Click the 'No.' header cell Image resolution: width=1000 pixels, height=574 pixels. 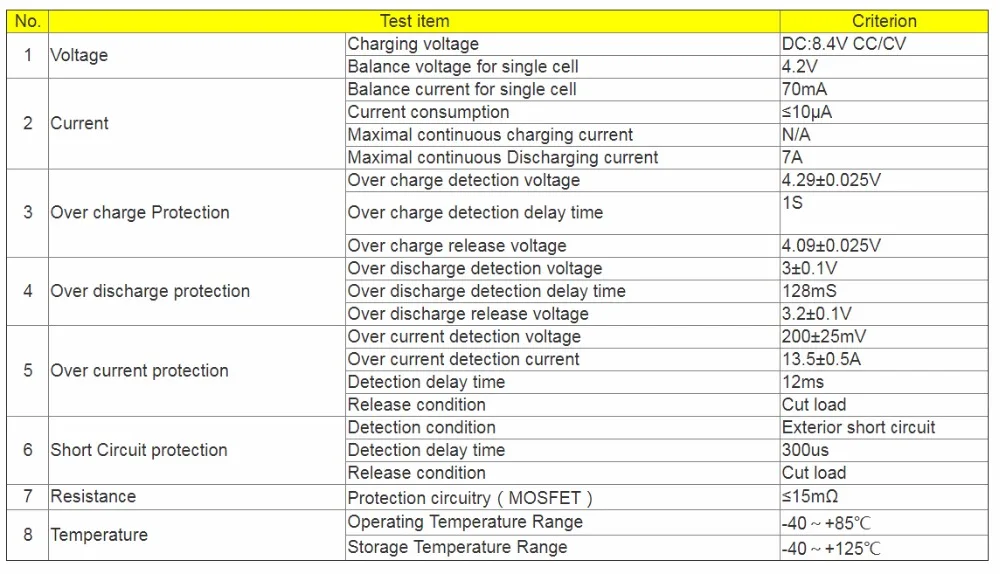(x=27, y=21)
